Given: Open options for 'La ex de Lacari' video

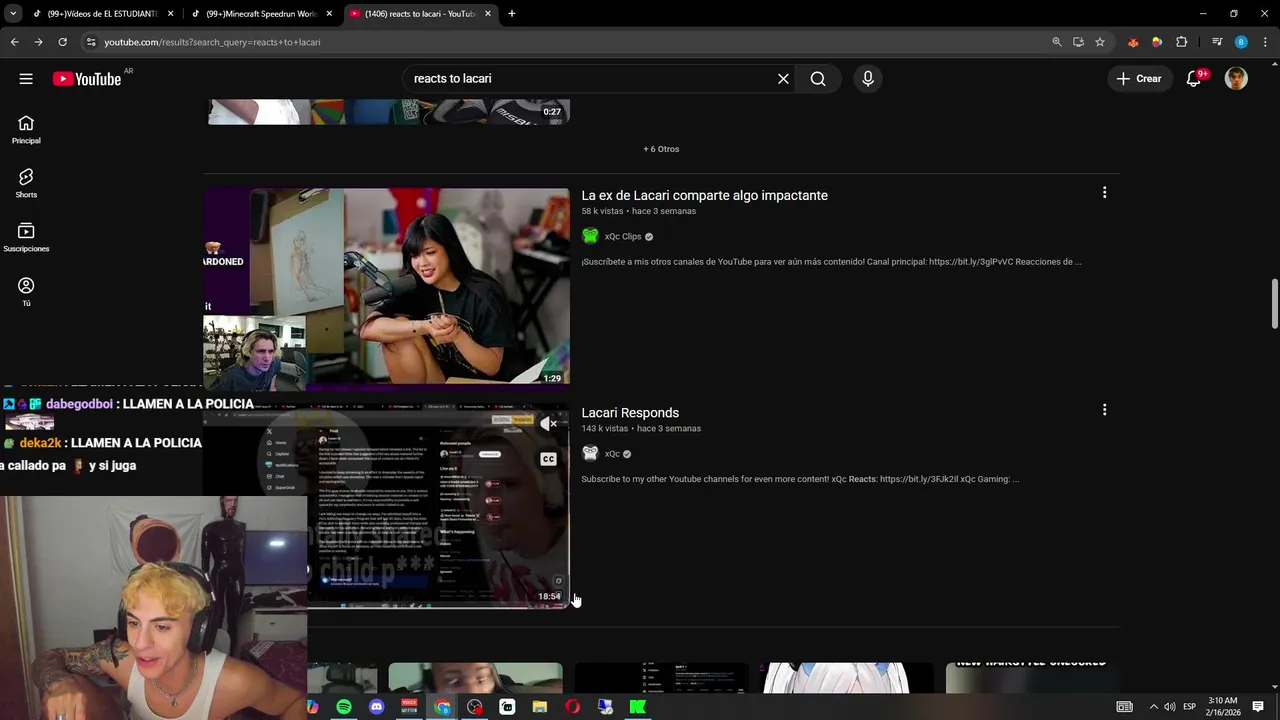Looking at the screenshot, I should coord(1104,192).
